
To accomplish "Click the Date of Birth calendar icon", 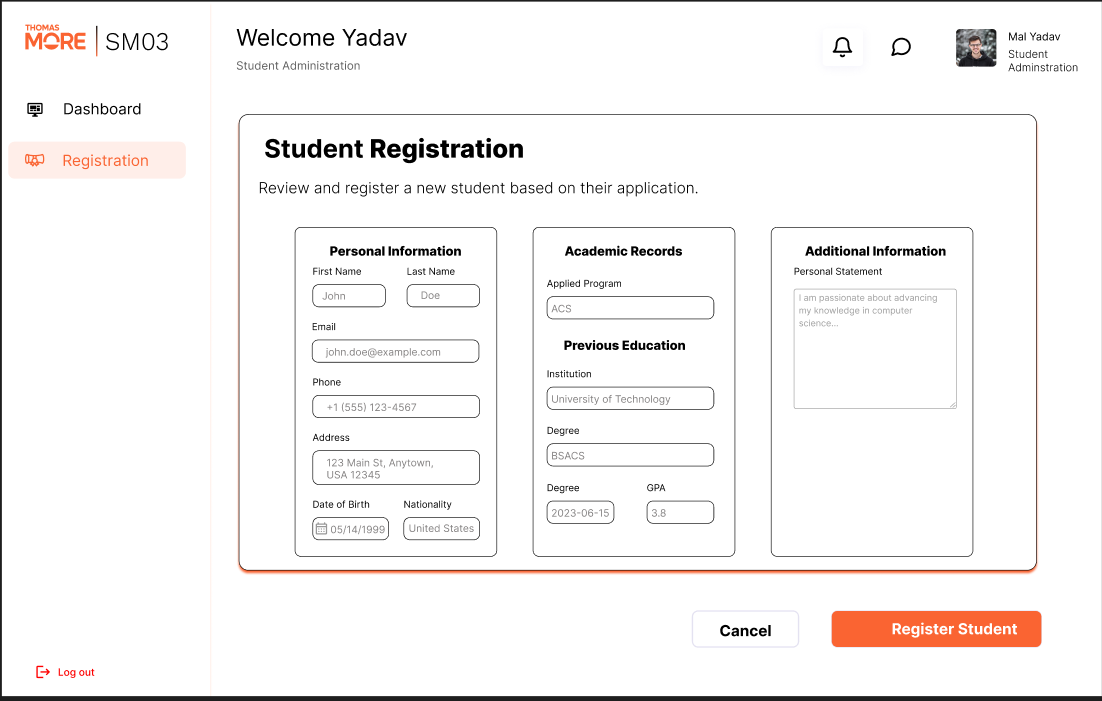I will 321,528.
